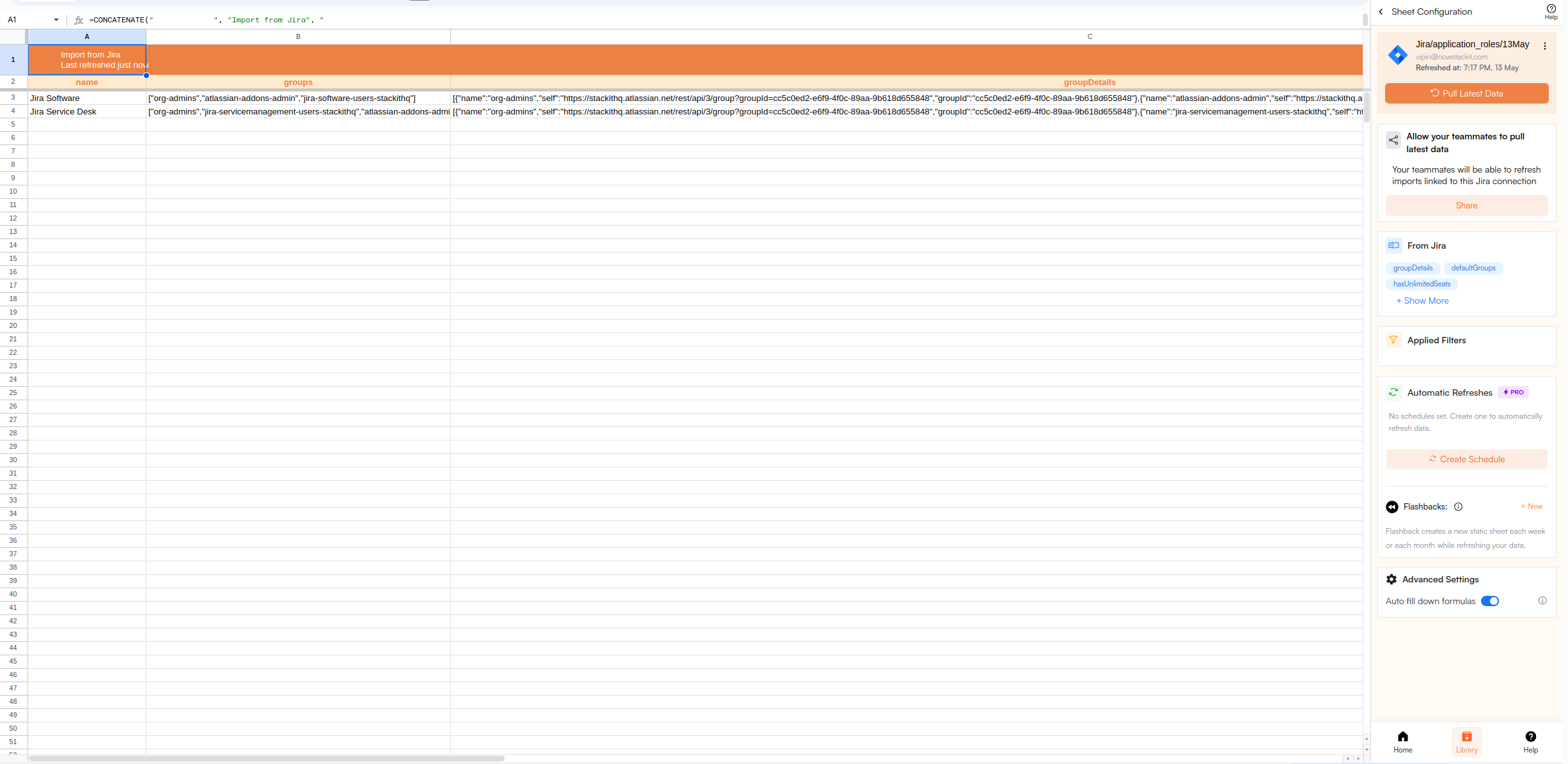Go to Home in bottom navigation
Screen dimensions: 1568x764
[x=1402, y=742]
